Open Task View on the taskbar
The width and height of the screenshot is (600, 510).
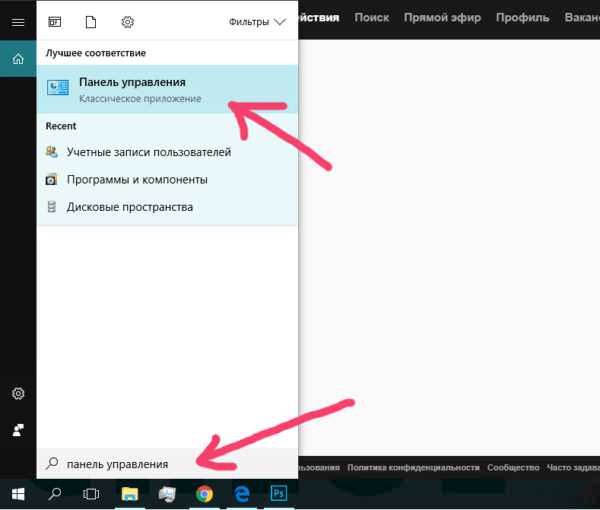(x=91, y=494)
